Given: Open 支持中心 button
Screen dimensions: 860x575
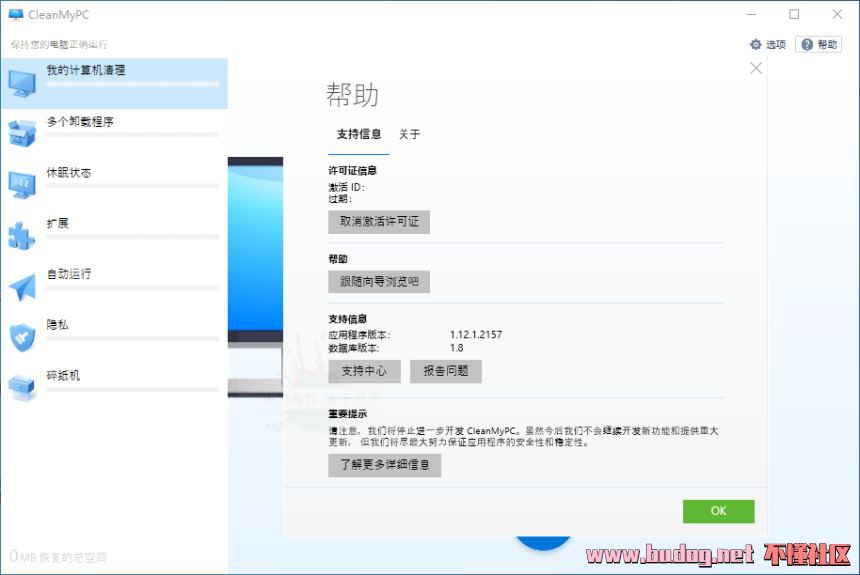Looking at the screenshot, I should [364, 371].
